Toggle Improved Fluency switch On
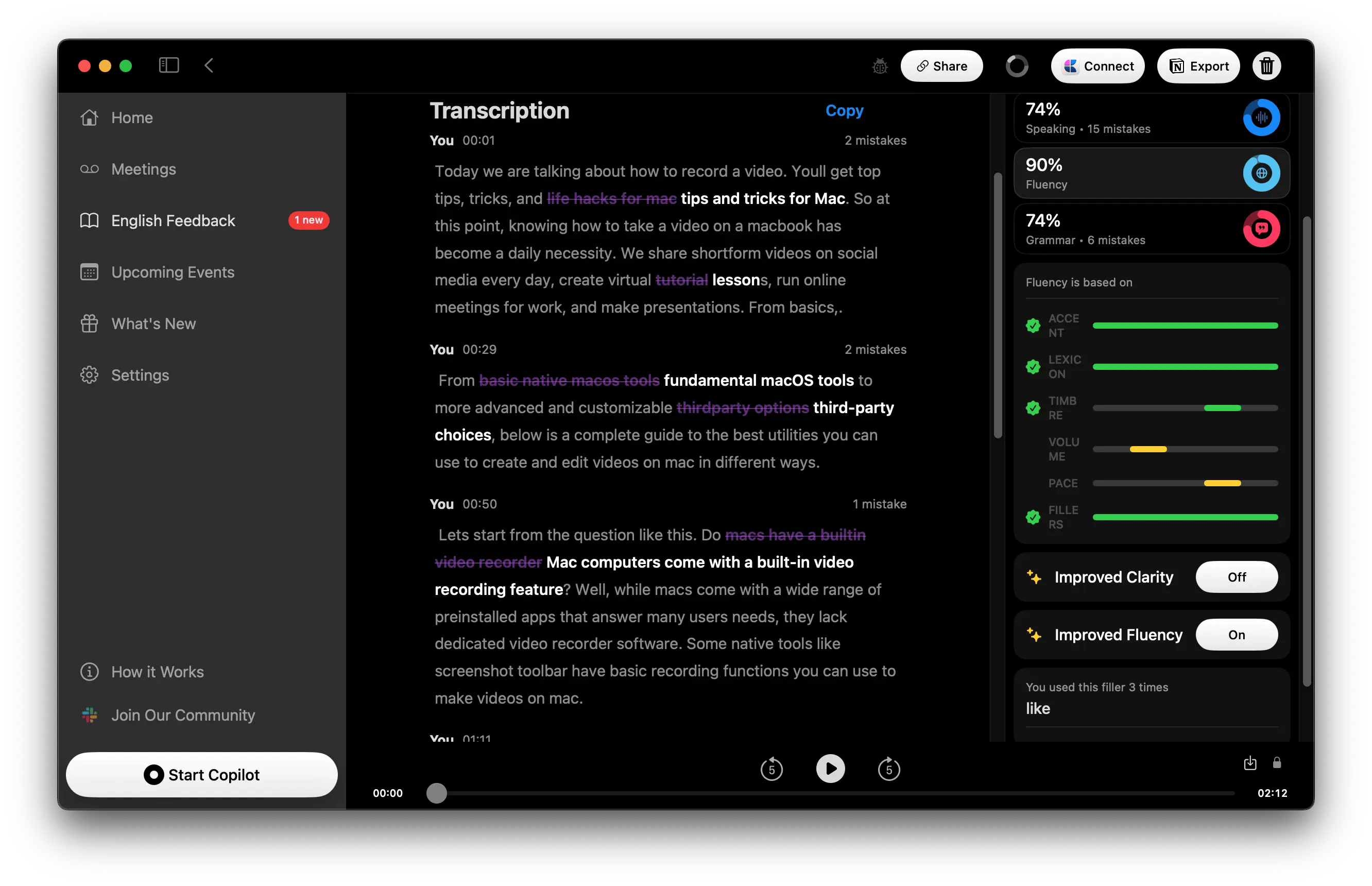The height and width of the screenshot is (886, 1372). coord(1238,634)
